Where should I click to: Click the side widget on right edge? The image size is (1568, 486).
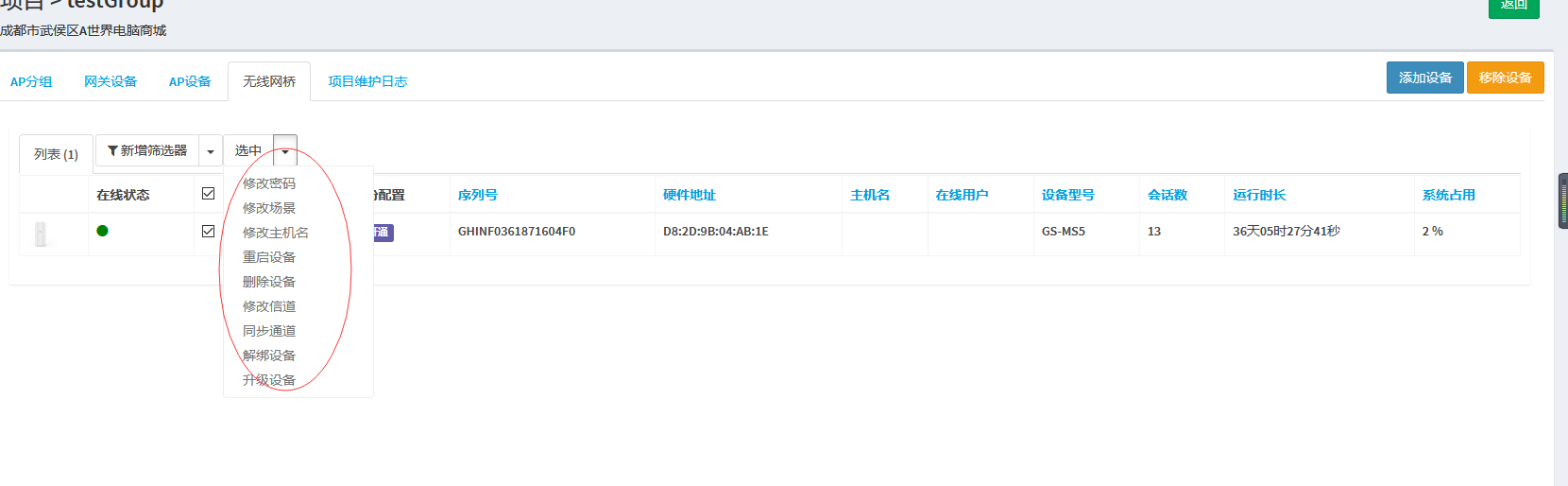(x=1563, y=200)
